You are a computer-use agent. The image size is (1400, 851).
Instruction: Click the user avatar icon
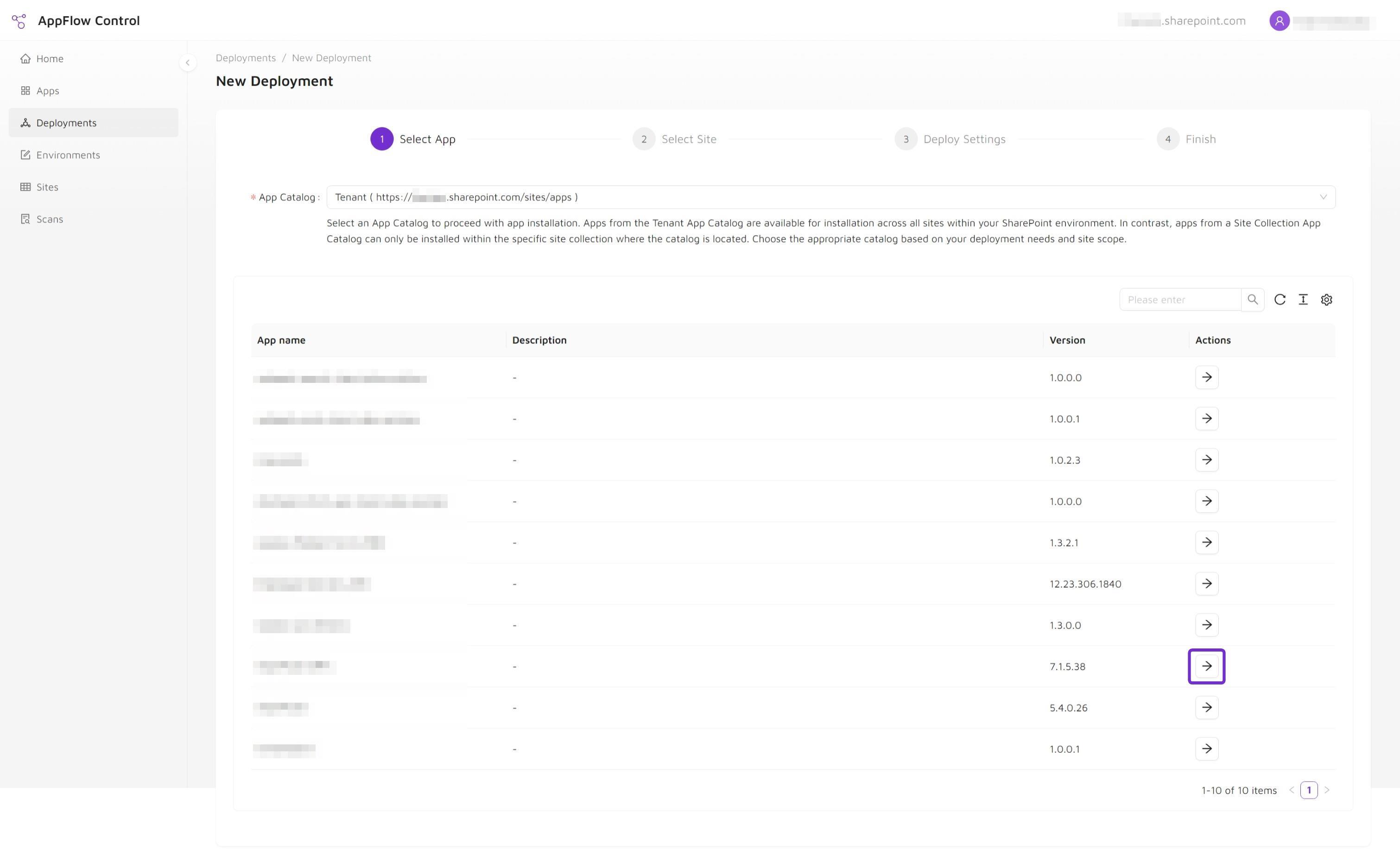[x=1279, y=21]
